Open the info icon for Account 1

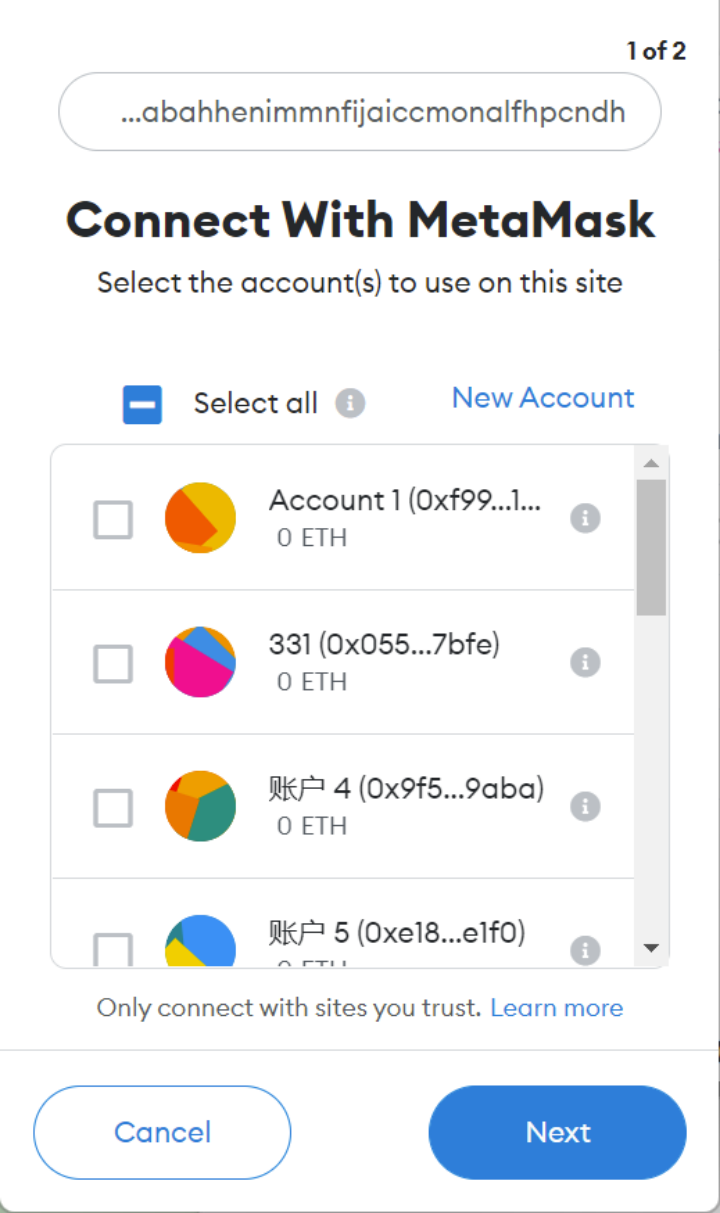[x=585, y=518]
